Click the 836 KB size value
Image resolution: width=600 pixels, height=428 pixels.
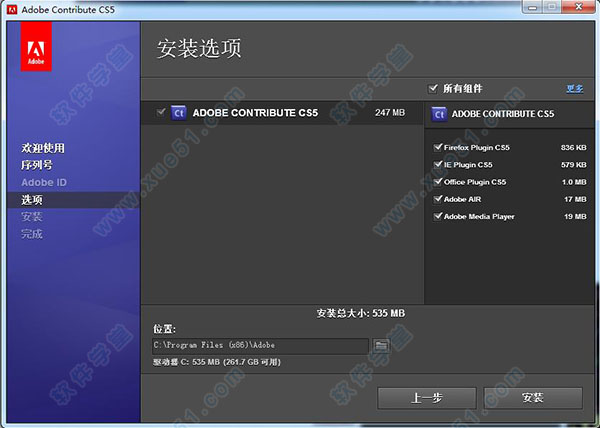[574, 148]
